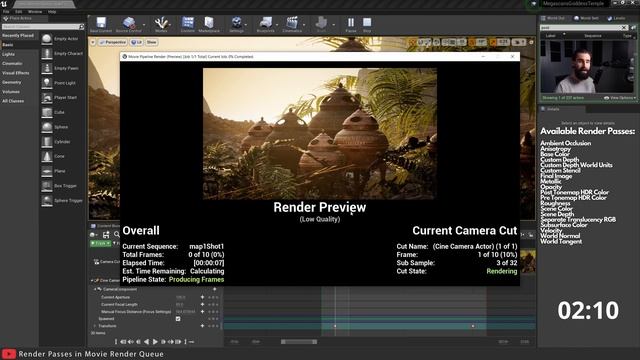This screenshot has height=360, width=640.
Task: Select the Sphere primitive icon
Action: tap(47, 127)
